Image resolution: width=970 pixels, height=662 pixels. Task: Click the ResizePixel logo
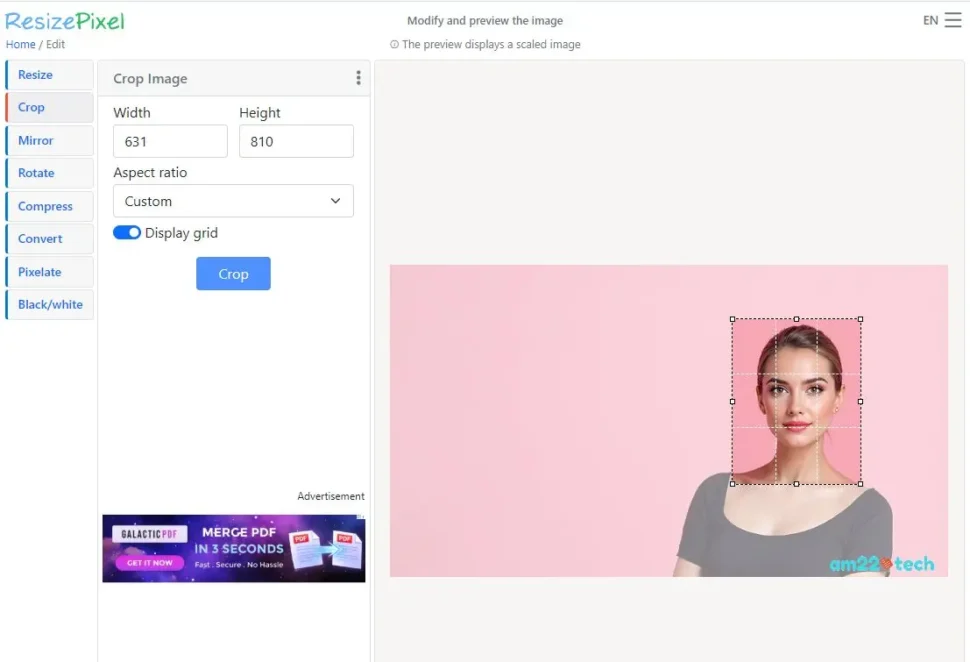tap(64, 20)
